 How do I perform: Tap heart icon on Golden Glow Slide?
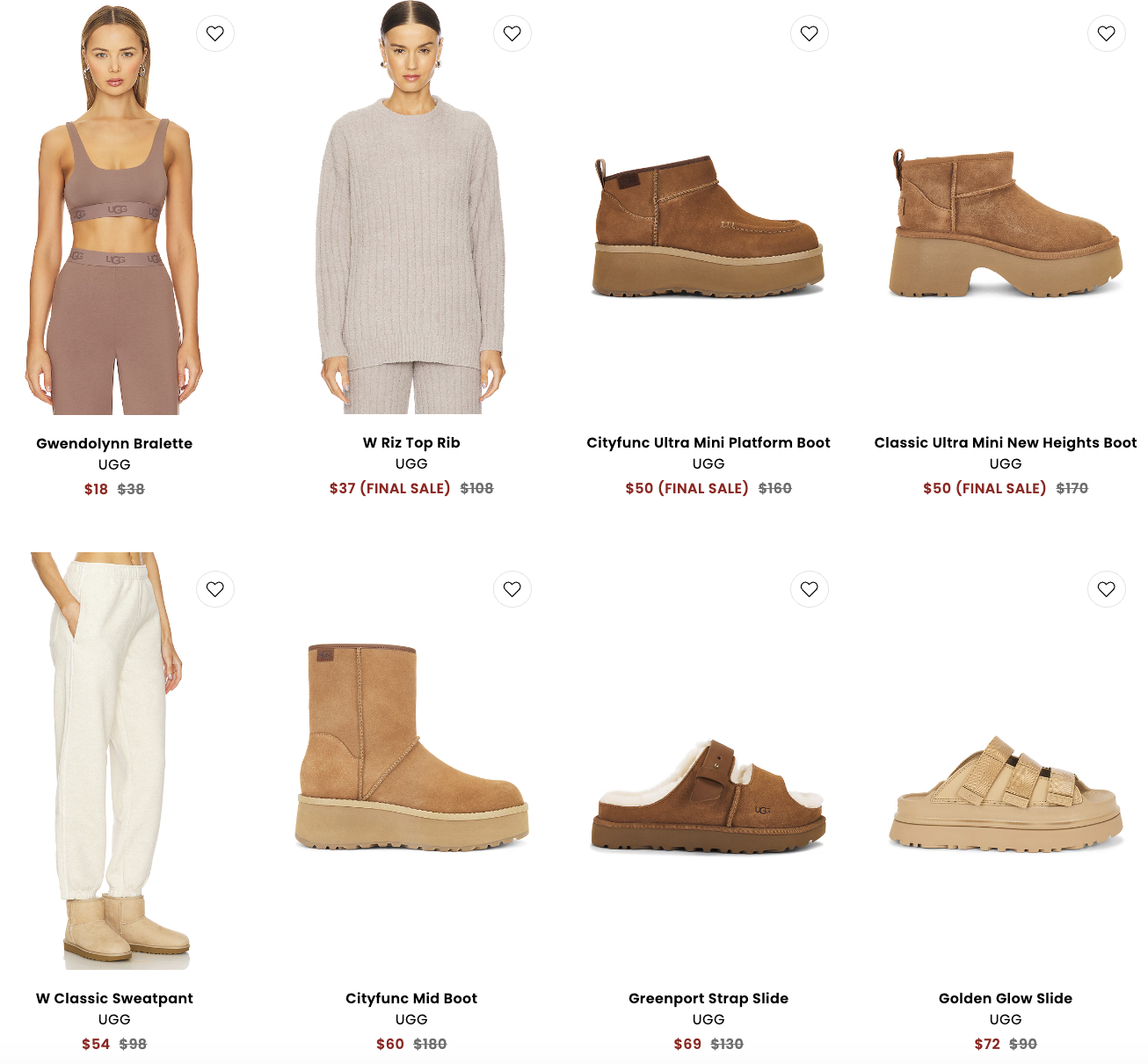[x=1107, y=589]
